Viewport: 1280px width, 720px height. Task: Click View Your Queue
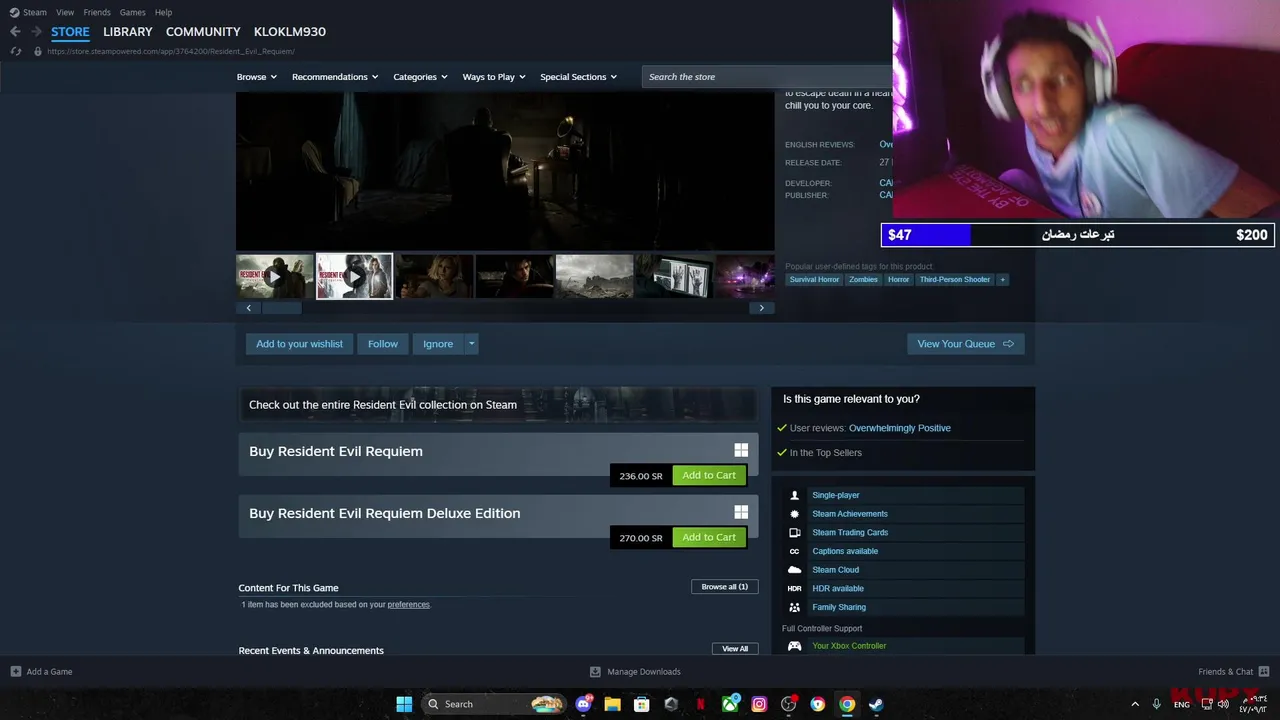point(965,344)
